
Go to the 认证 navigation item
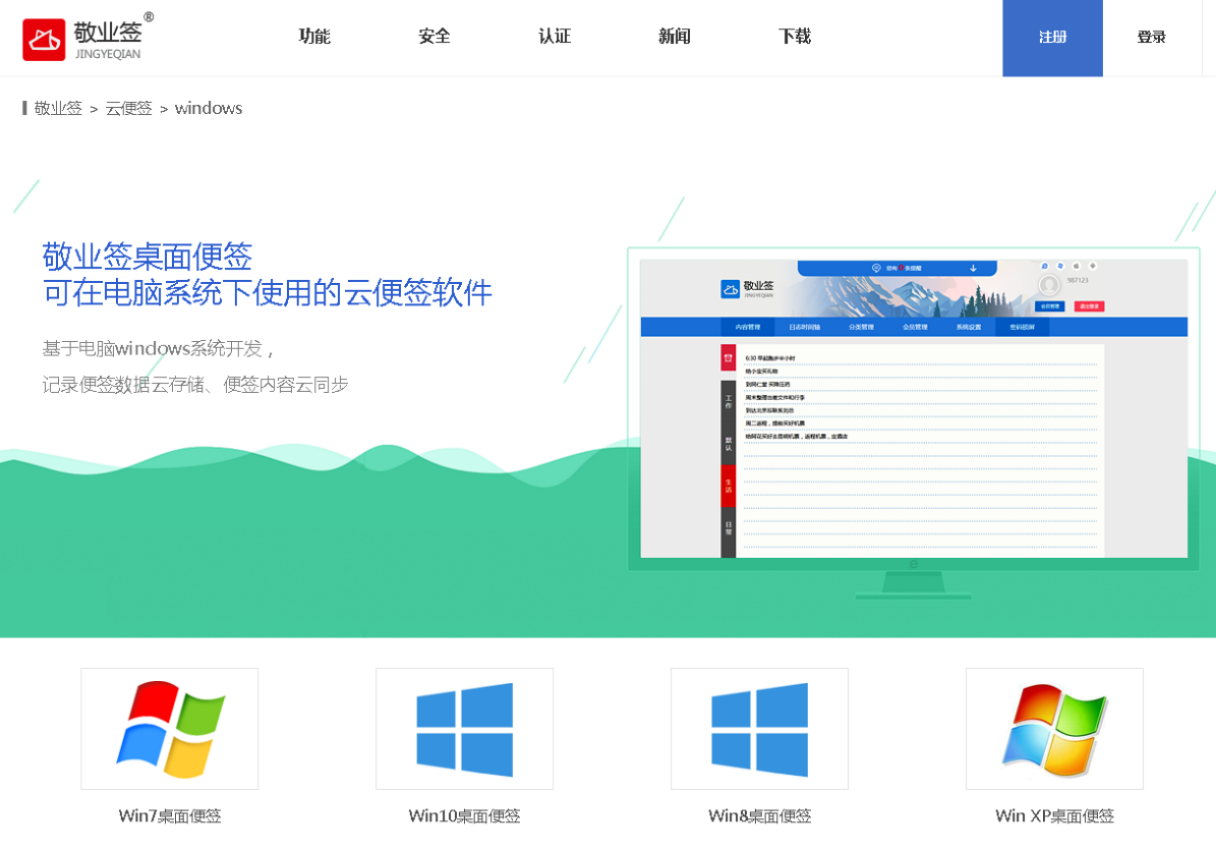click(x=554, y=37)
